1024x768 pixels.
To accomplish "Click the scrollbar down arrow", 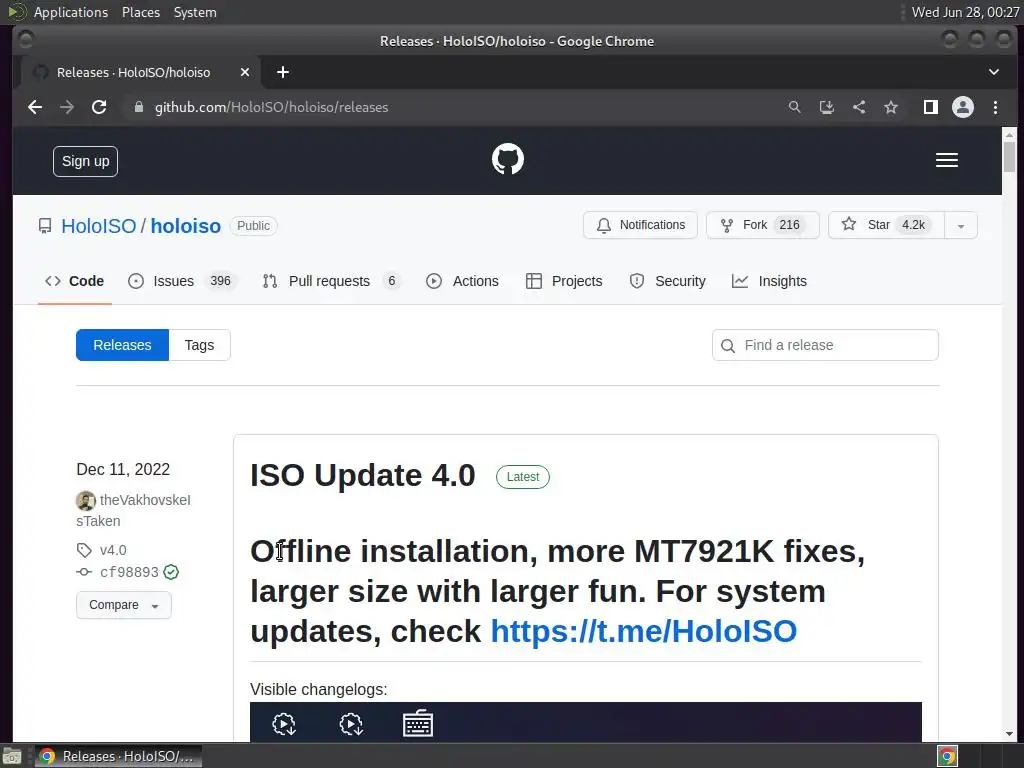I will [x=1010, y=733].
